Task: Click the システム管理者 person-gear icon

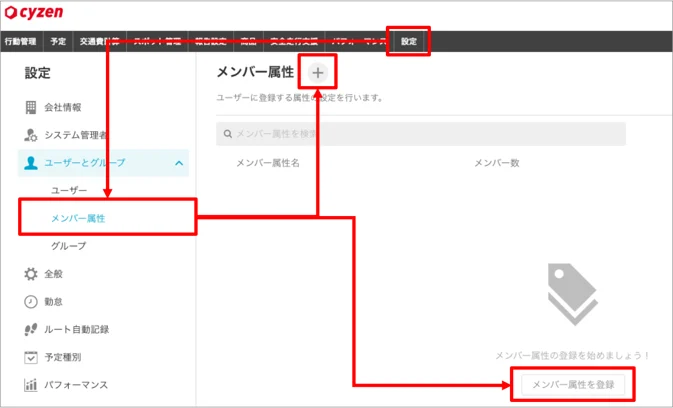Action: (x=30, y=135)
